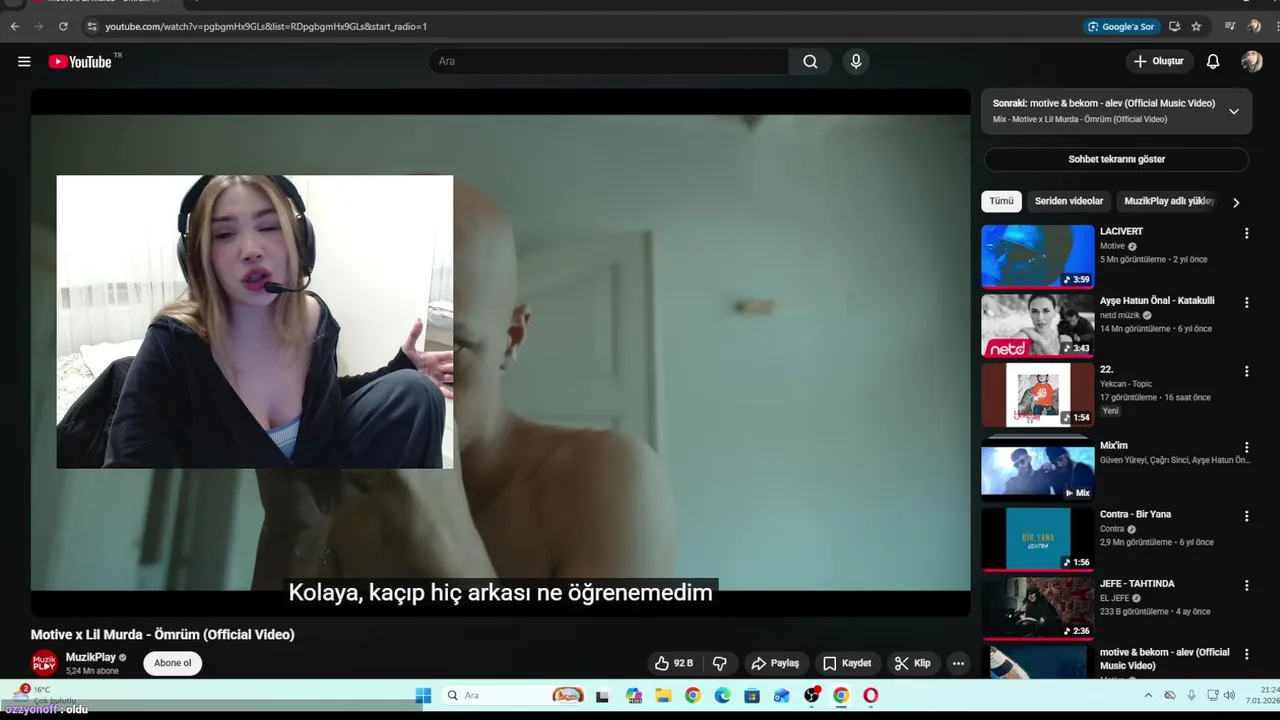
Task: Open options menu for the video titled 22.
Action: pos(1246,371)
